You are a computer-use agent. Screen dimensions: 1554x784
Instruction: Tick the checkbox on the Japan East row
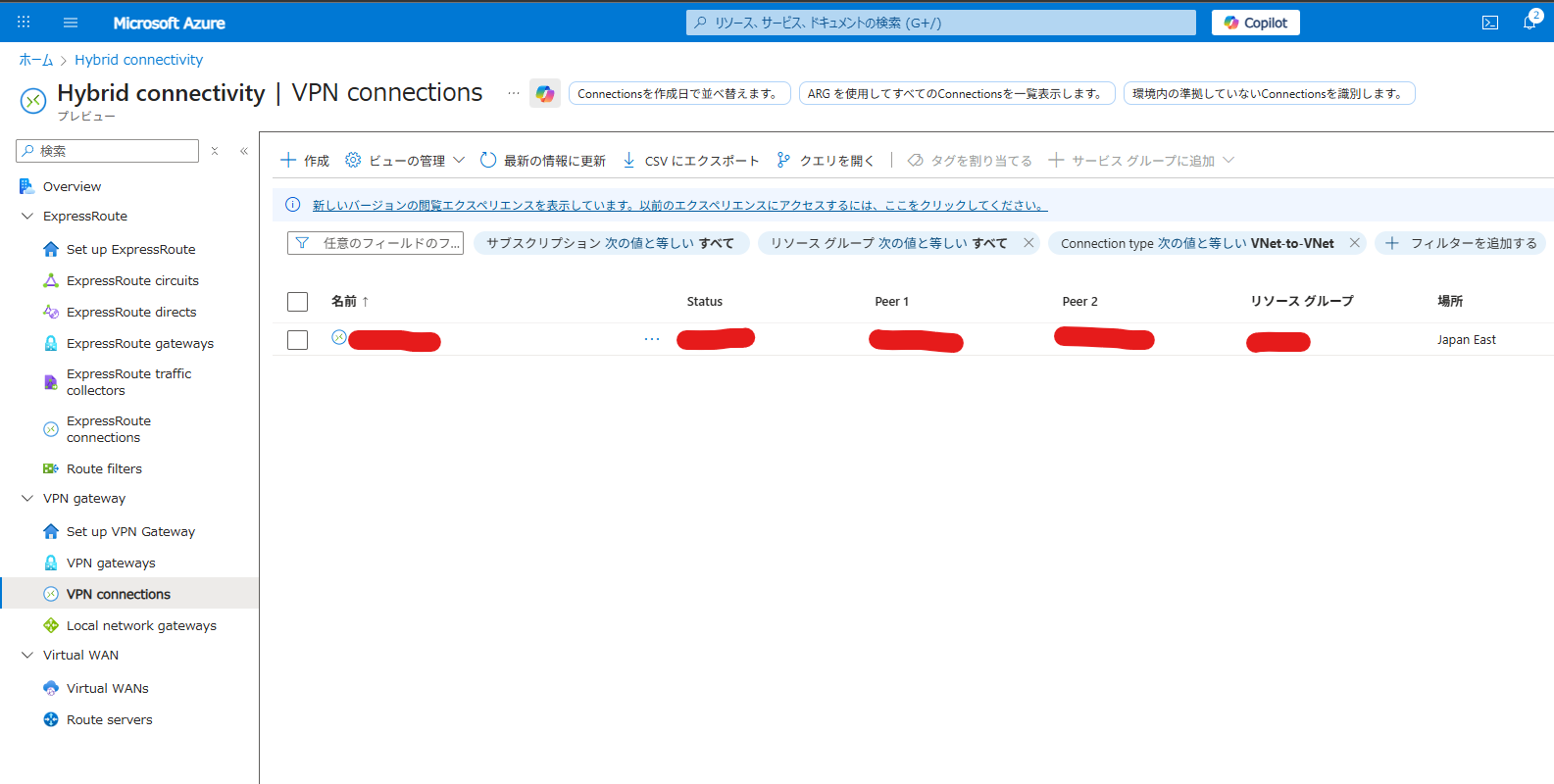[298, 340]
